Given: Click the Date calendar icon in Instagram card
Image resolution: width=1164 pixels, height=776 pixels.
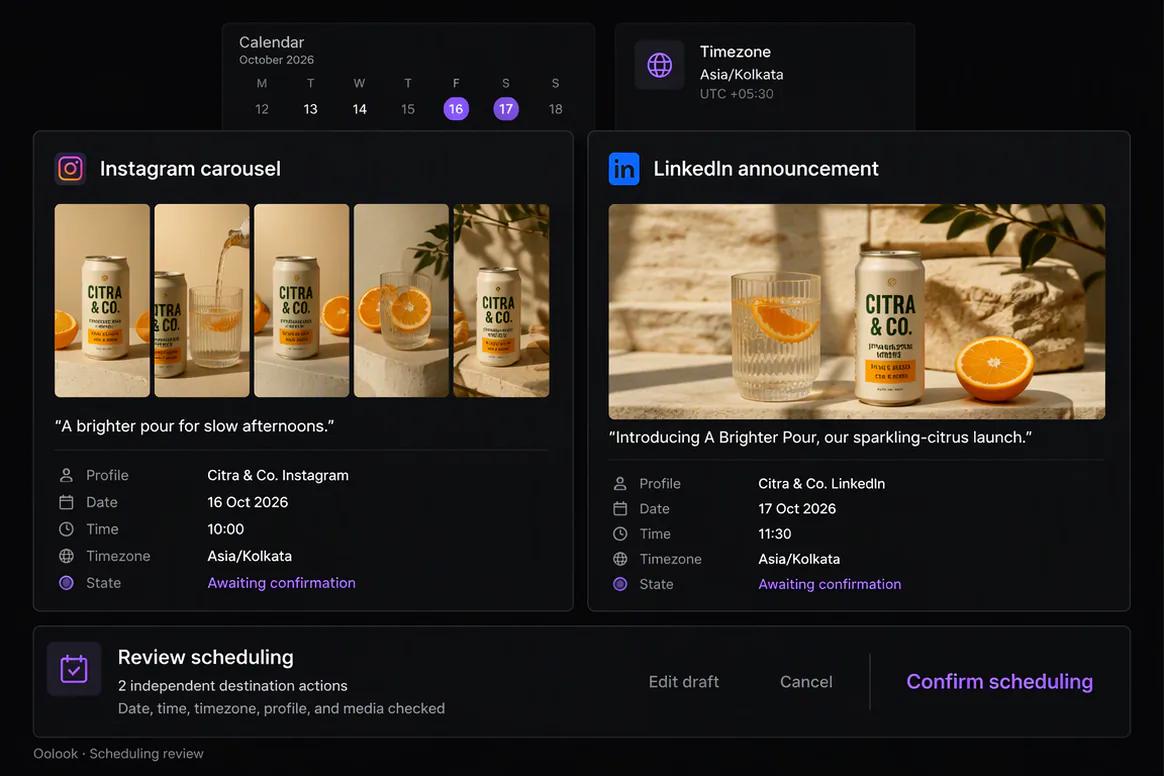Looking at the screenshot, I should click(66, 502).
